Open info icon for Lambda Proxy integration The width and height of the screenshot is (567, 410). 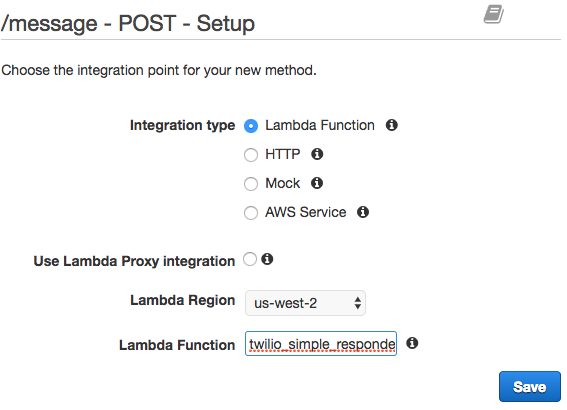click(267, 259)
